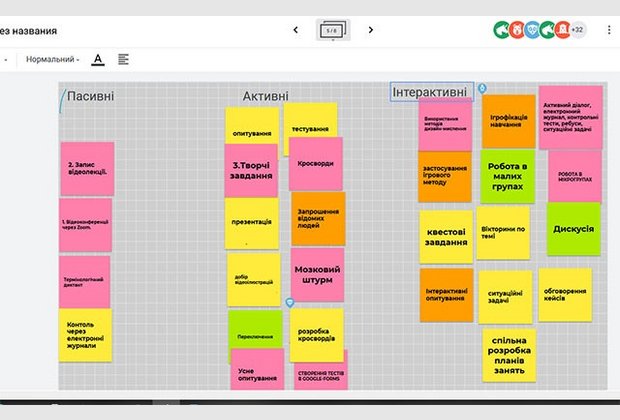Expand the Нормальний text style dropdown
Screen dimensions: 620x420
pos(52,59)
